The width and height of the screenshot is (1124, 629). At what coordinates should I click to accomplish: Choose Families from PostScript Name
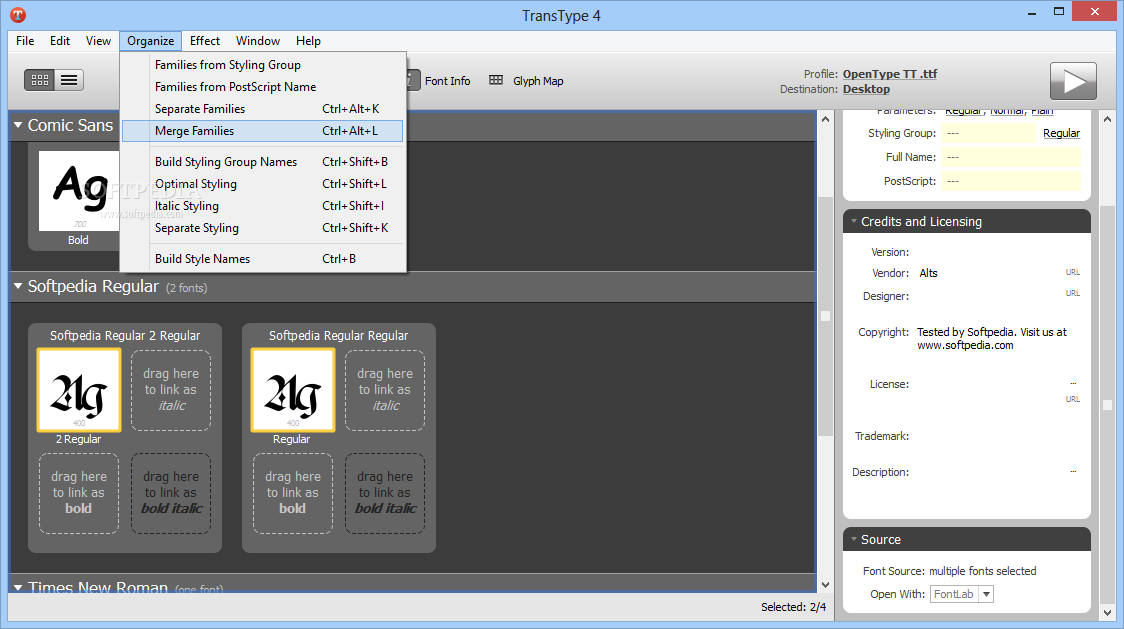coord(262,87)
